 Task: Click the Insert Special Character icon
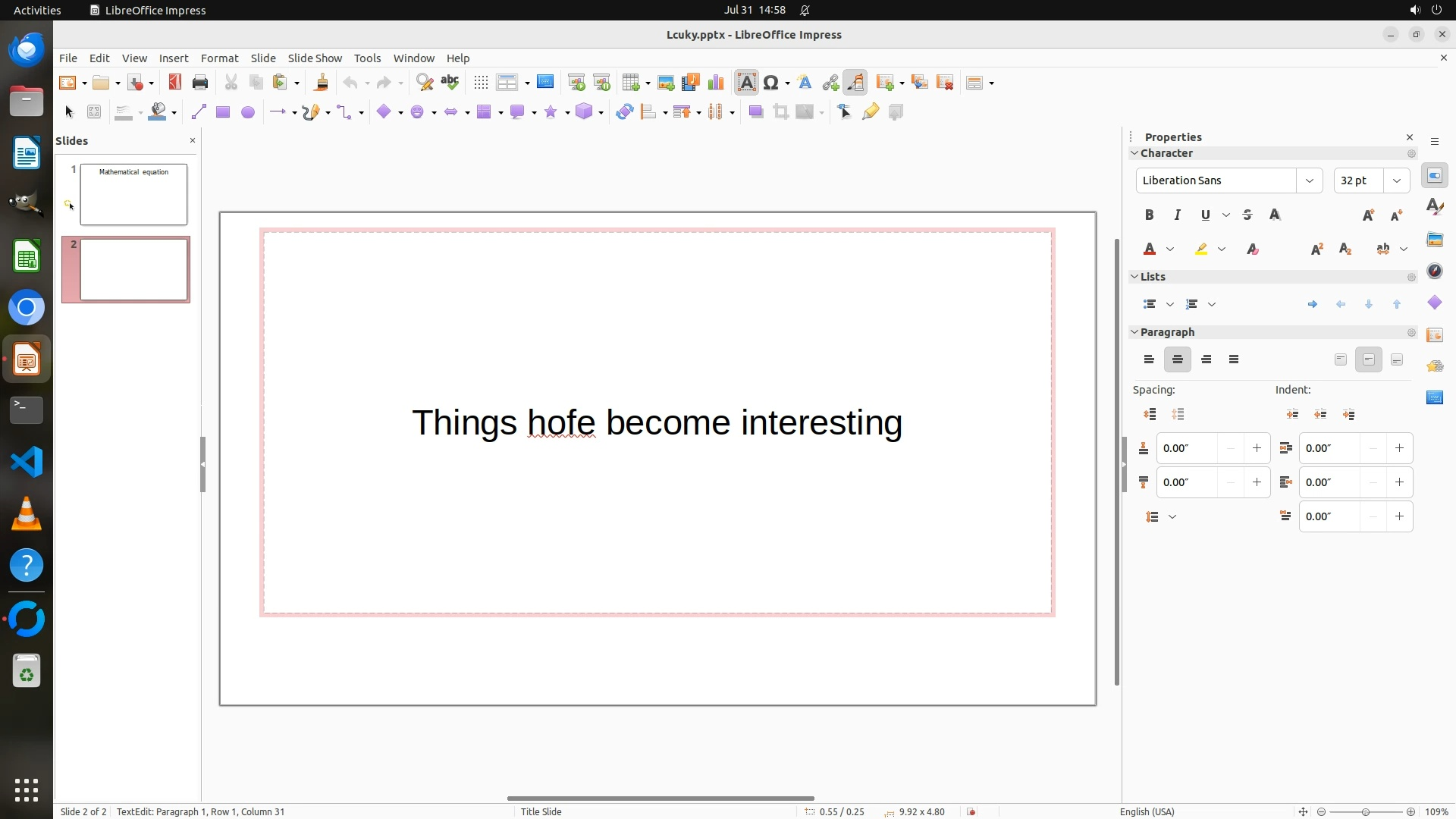(x=771, y=83)
